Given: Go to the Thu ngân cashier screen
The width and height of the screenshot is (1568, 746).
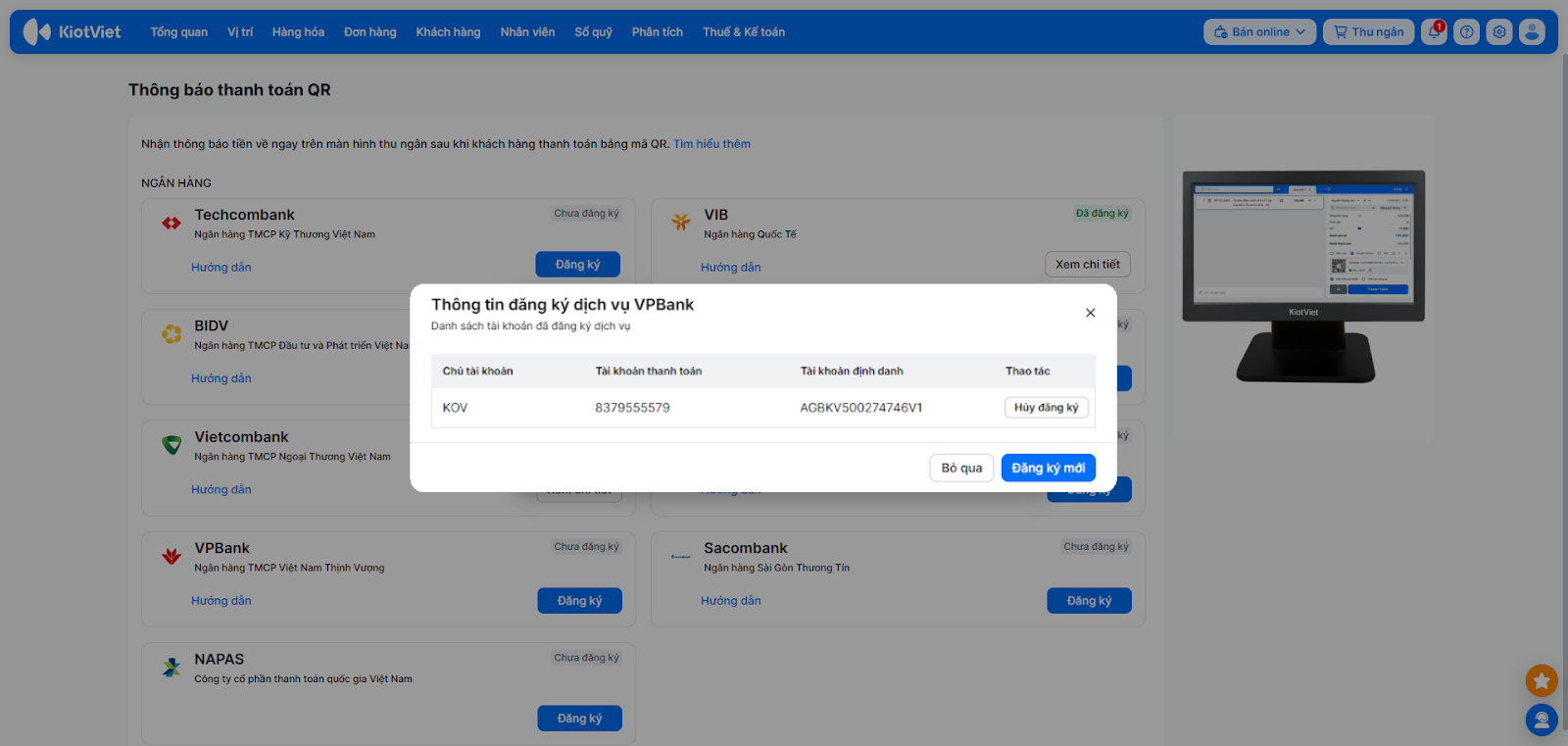Looking at the screenshot, I should tap(1369, 32).
